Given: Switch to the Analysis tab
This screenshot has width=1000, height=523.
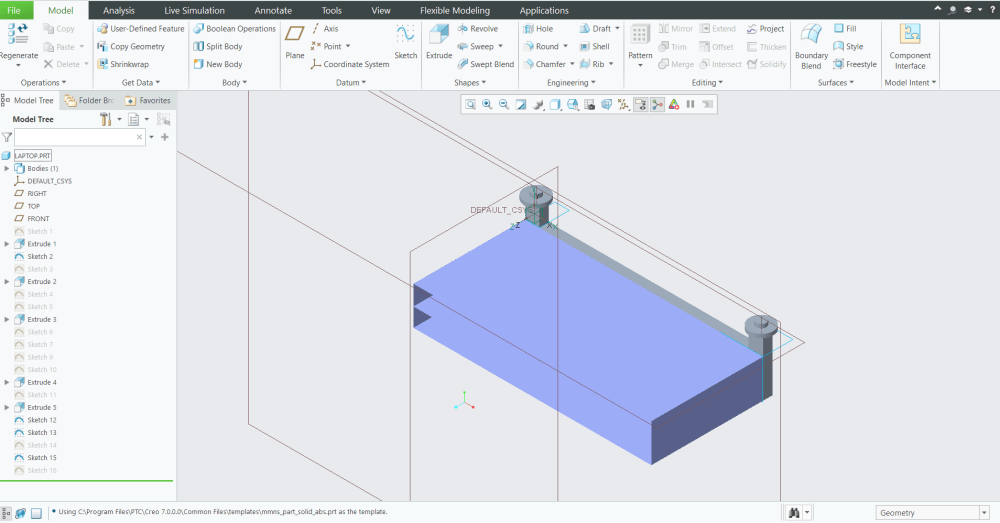Looking at the screenshot, I should pos(119,10).
